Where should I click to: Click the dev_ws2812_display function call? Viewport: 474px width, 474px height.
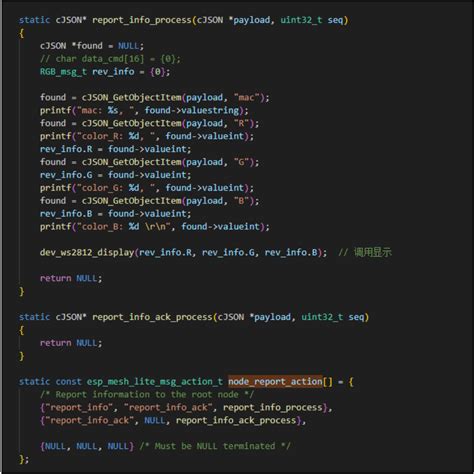point(87,253)
